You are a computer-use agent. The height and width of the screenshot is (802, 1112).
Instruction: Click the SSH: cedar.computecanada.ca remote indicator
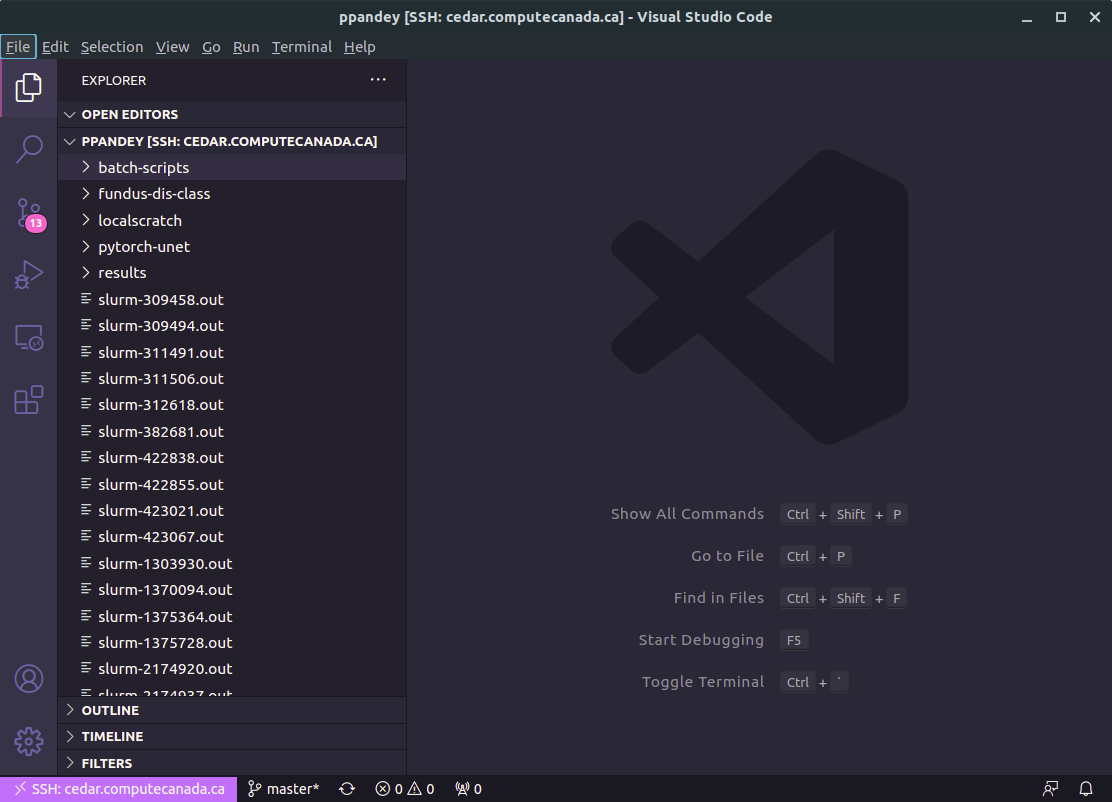pyautogui.click(x=119, y=789)
